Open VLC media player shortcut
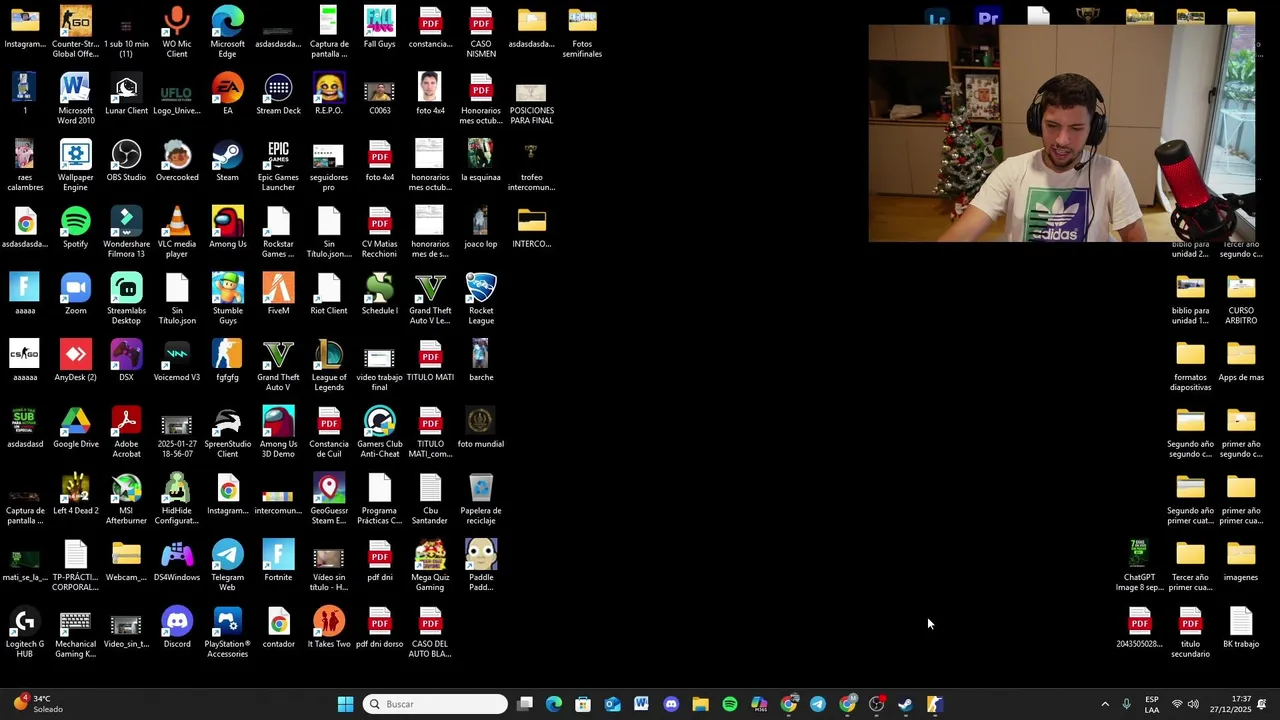 177,232
